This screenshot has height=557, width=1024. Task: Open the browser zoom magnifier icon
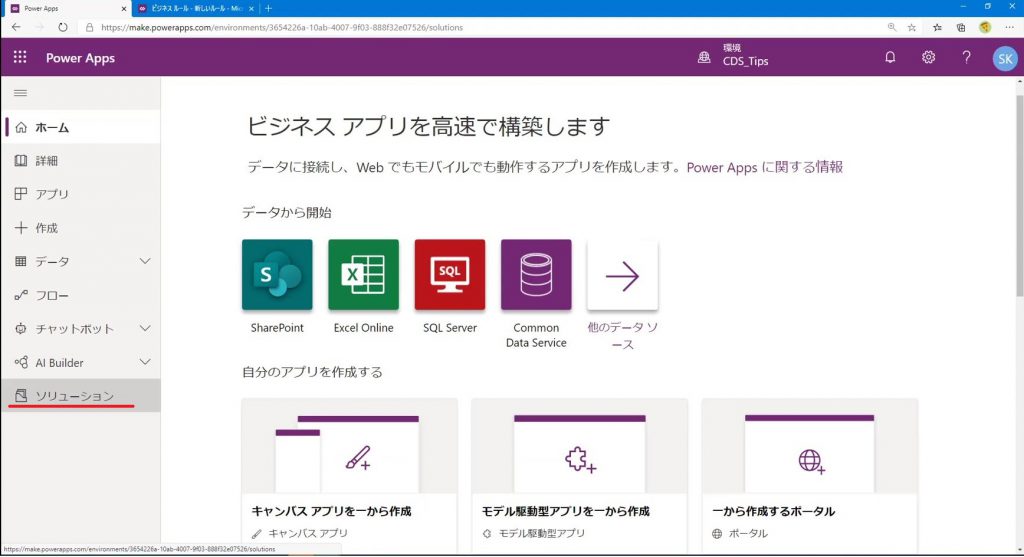tap(891, 27)
